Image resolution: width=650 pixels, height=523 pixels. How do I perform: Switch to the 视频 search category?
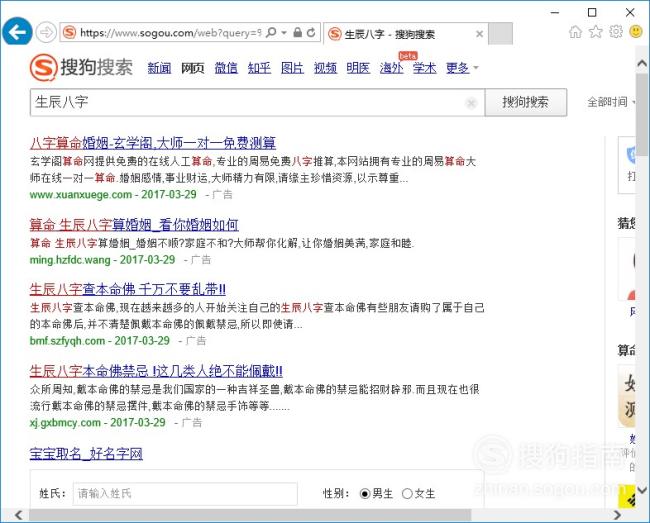(x=325, y=68)
